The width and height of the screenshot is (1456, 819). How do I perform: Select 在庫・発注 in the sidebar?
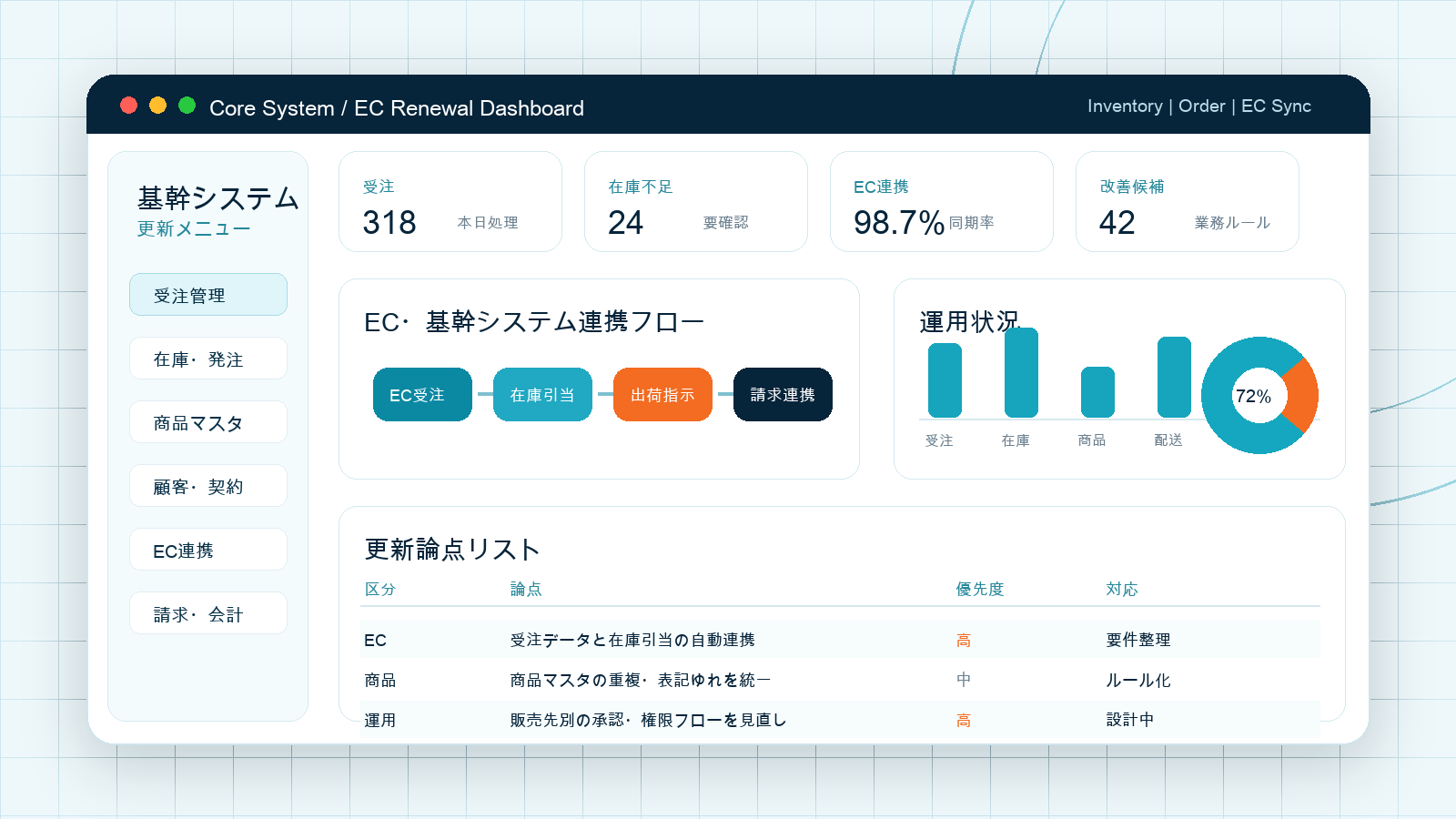pyautogui.click(x=208, y=359)
